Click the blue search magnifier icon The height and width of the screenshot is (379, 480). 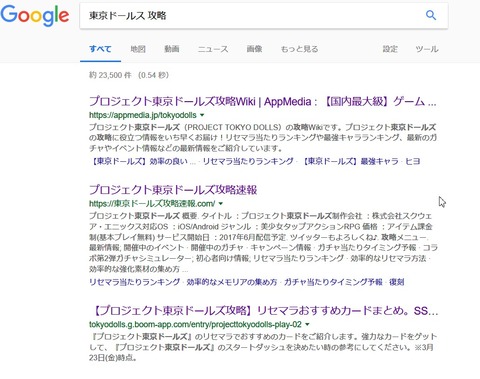(x=431, y=15)
